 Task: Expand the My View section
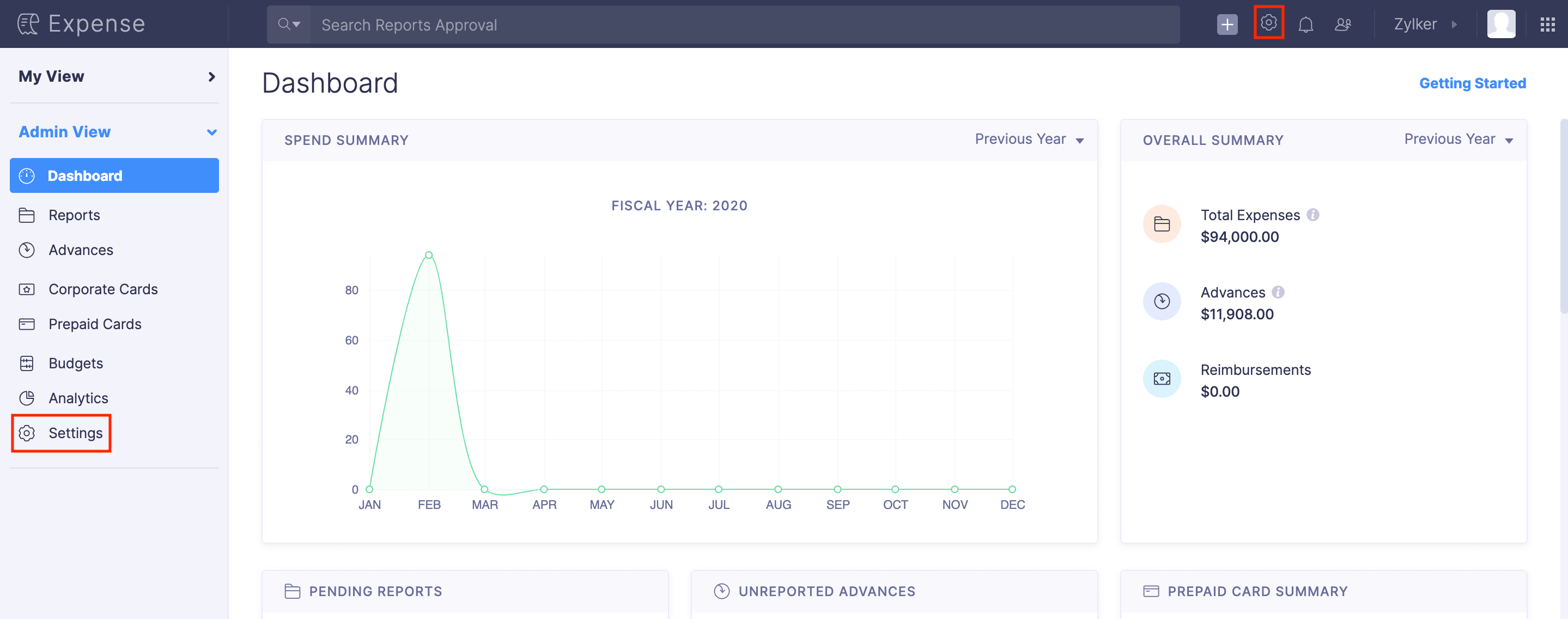tap(211, 77)
